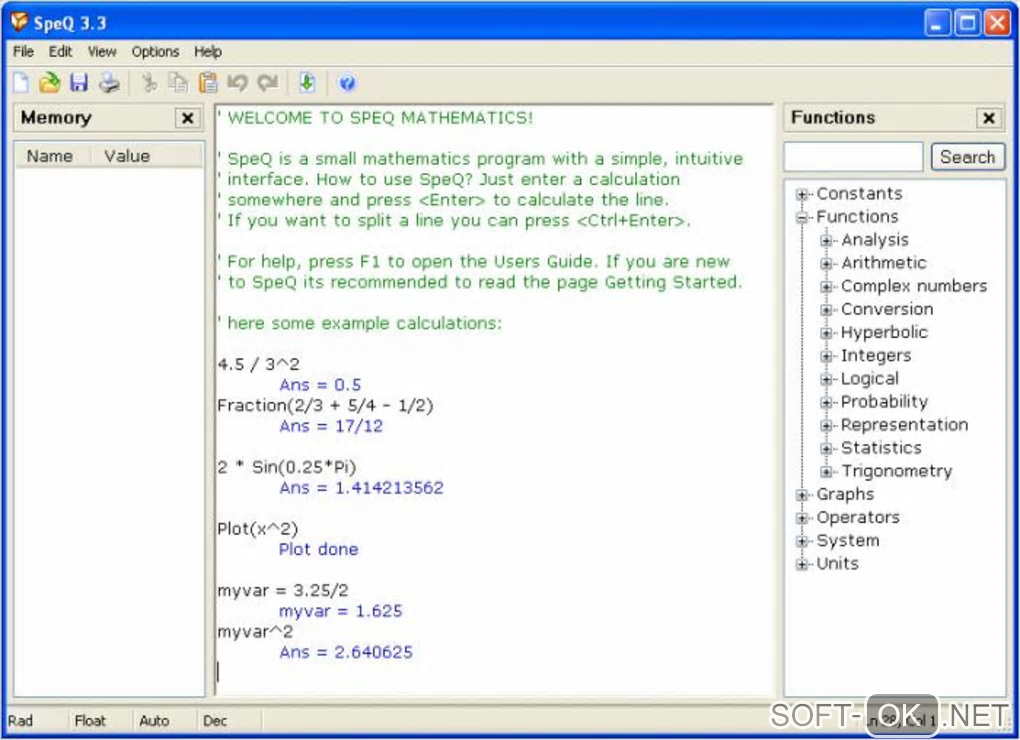The width and height of the screenshot is (1020, 740).
Task: Open the Edit menu
Action: tap(60, 51)
